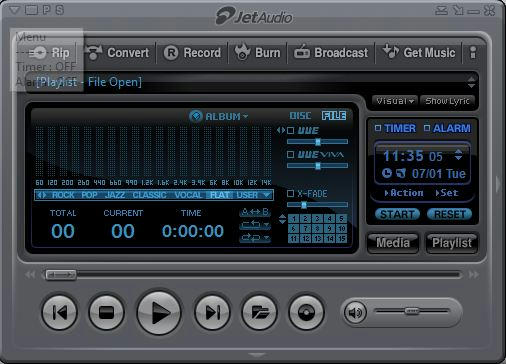506x364 pixels.
Task: Enable the BBE checkbox
Action: click(x=291, y=130)
